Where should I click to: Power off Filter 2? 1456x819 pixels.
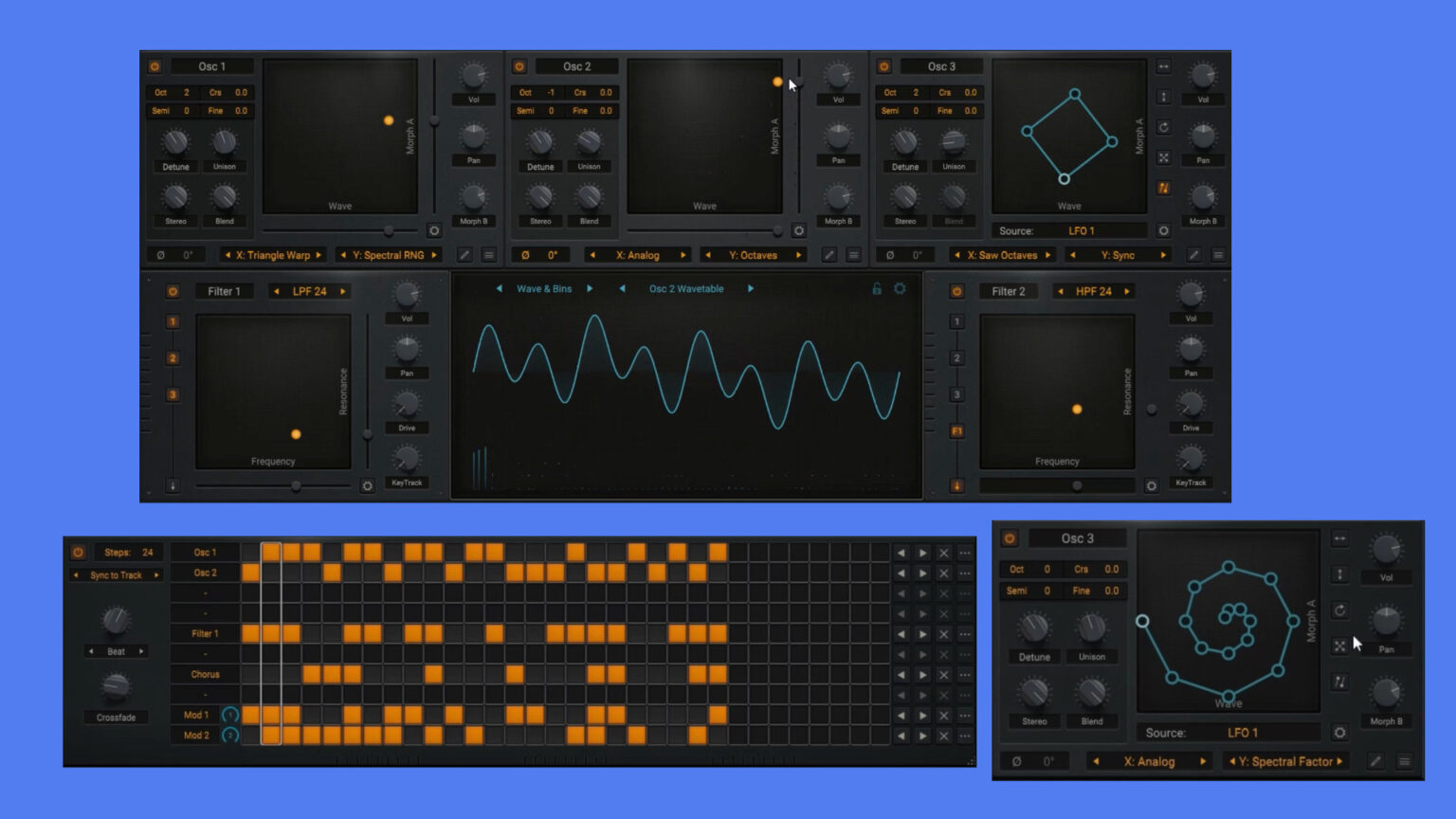(x=956, y=291)
